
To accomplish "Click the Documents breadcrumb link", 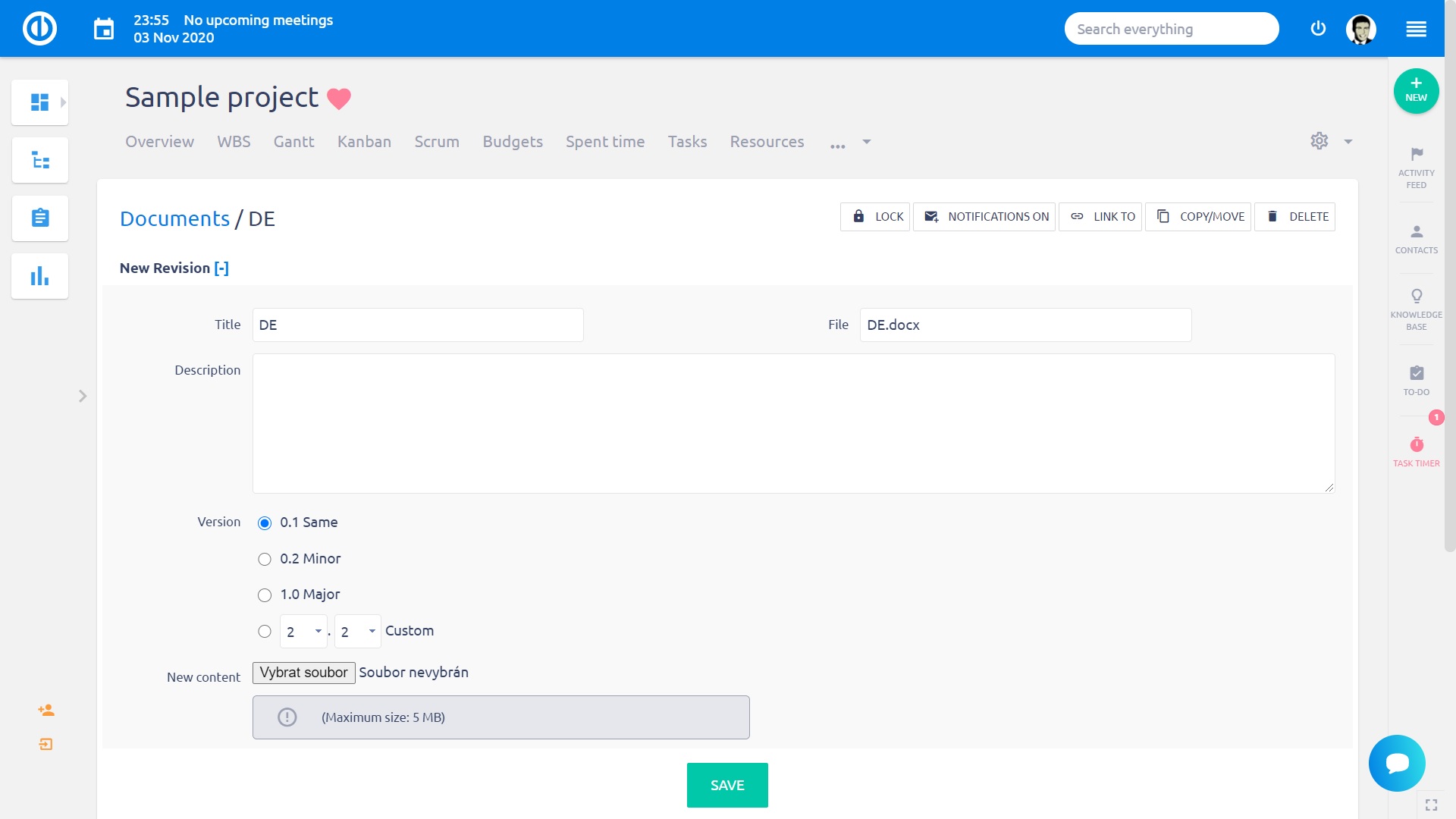I will (174, 218).
